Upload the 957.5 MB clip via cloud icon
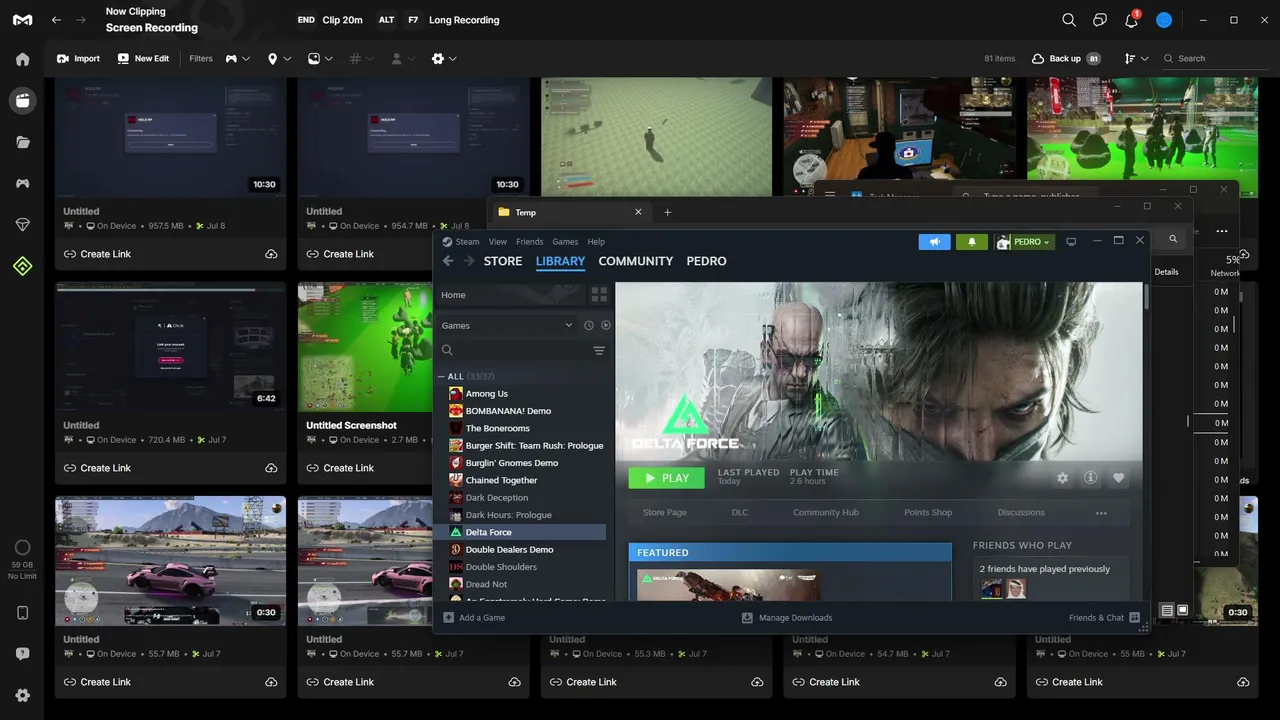 tap(271, 254)
